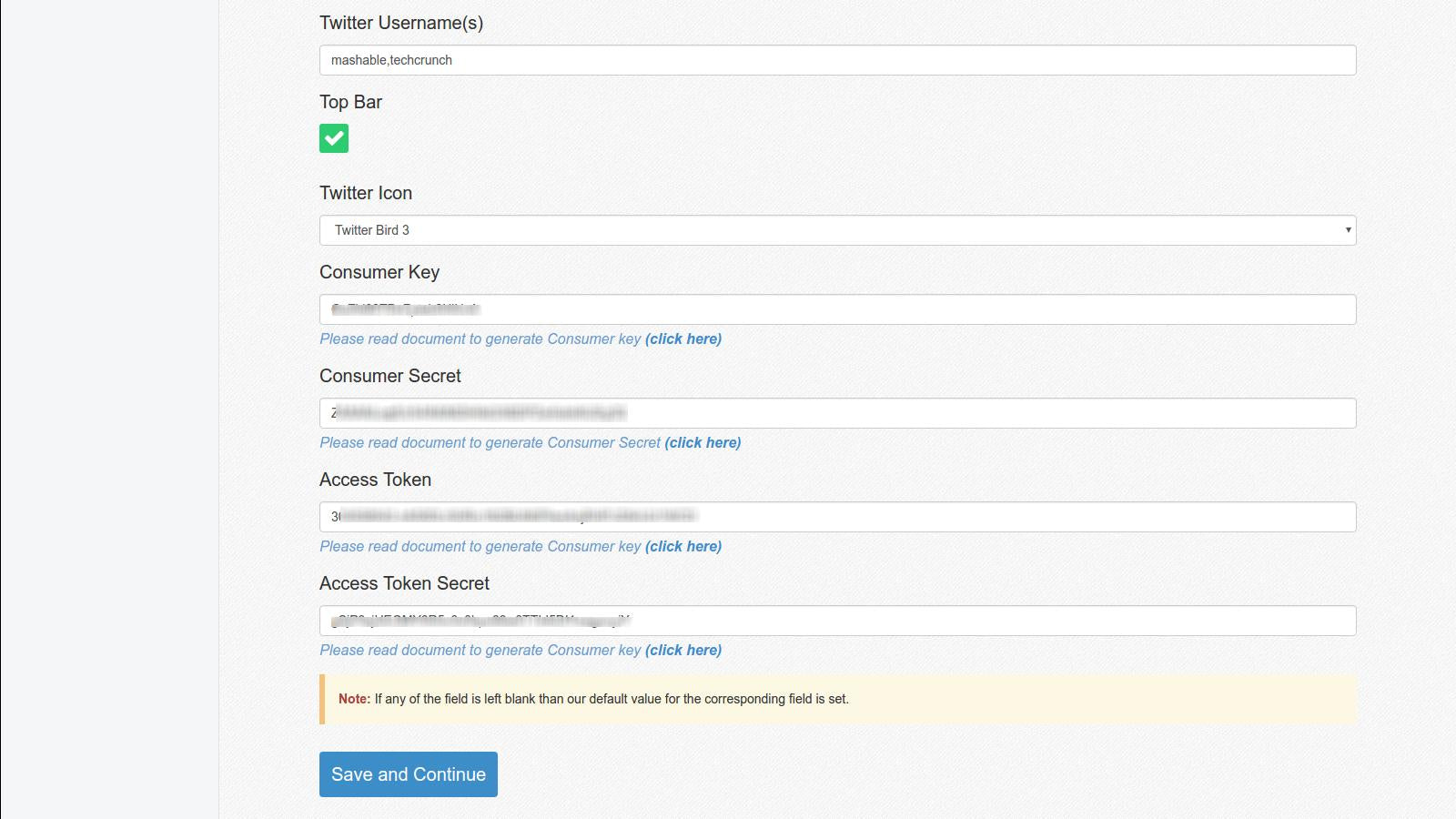The image size is (1456, 819).
Task: Click the 'Top Bar' label text
Action: (x=350, y=102)
